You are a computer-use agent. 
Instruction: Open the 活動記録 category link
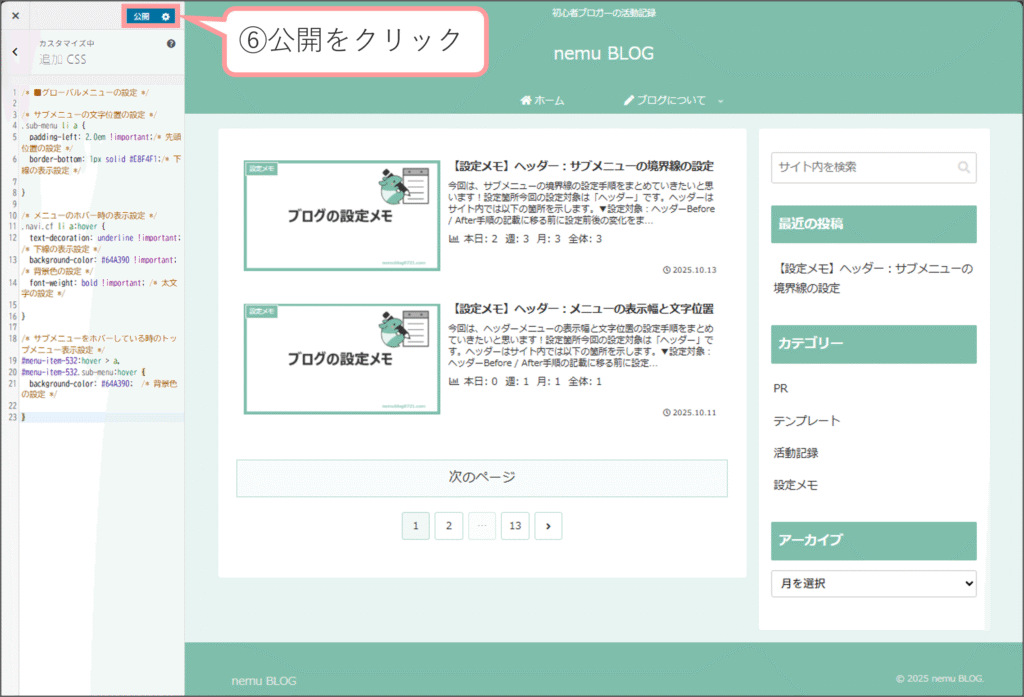(x=795, y=453)
